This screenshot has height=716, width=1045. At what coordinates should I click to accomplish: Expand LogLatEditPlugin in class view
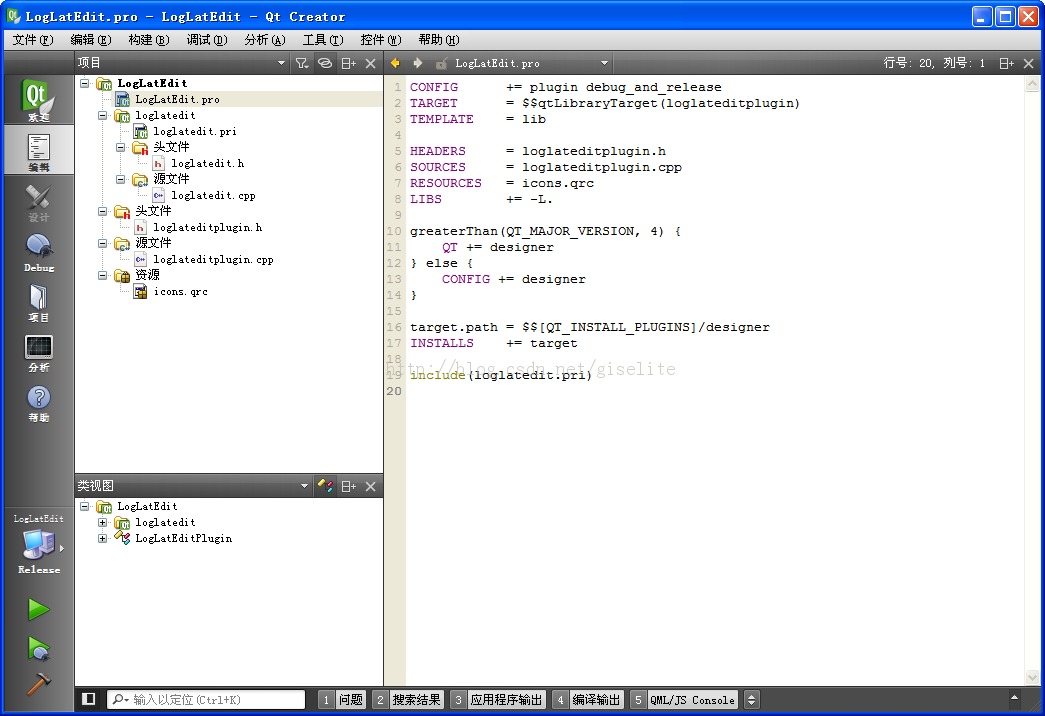pos(103,538)
